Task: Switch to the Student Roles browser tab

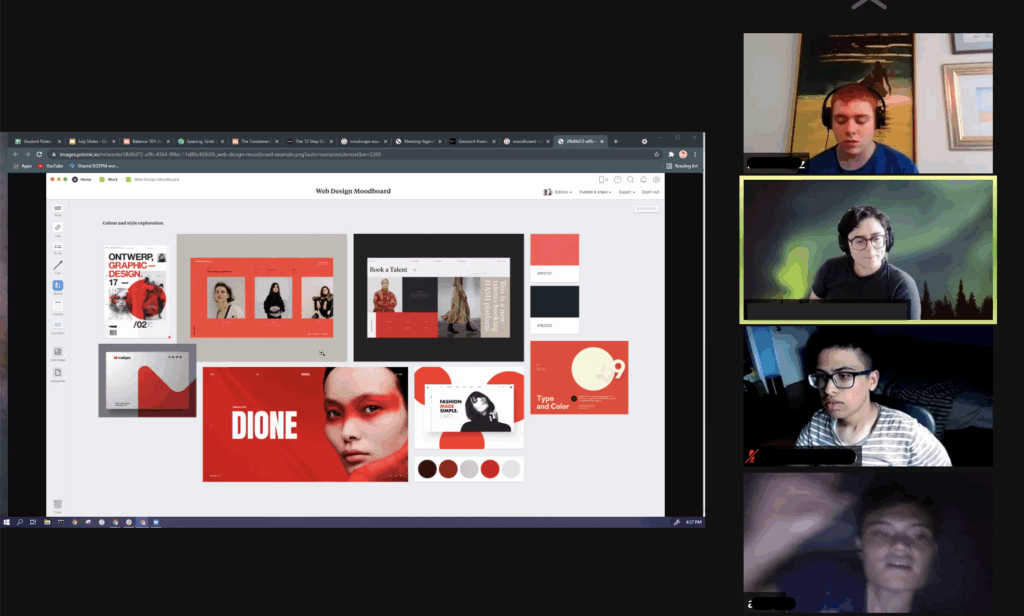Action: (36, 141)
